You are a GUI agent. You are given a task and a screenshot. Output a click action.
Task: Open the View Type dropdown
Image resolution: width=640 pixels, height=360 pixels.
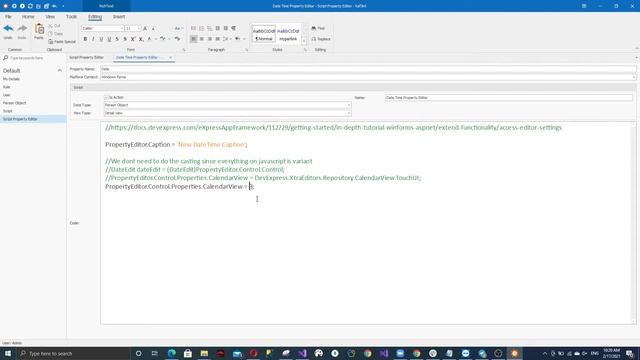coord(349,113)
